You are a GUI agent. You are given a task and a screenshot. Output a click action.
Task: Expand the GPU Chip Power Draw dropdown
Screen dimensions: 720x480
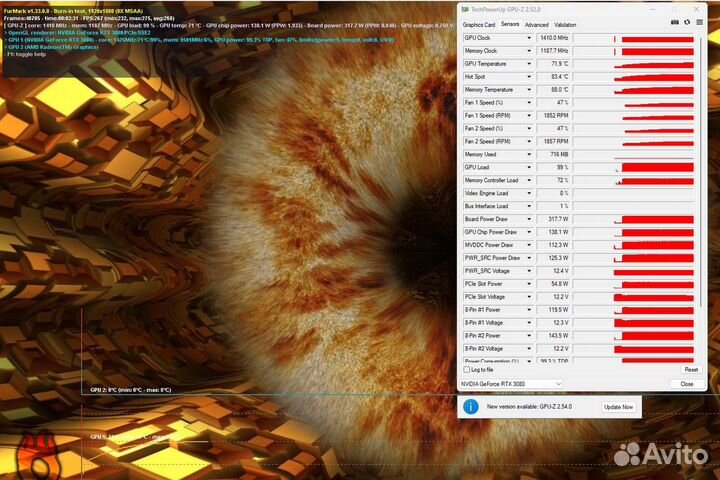[529, 232]
